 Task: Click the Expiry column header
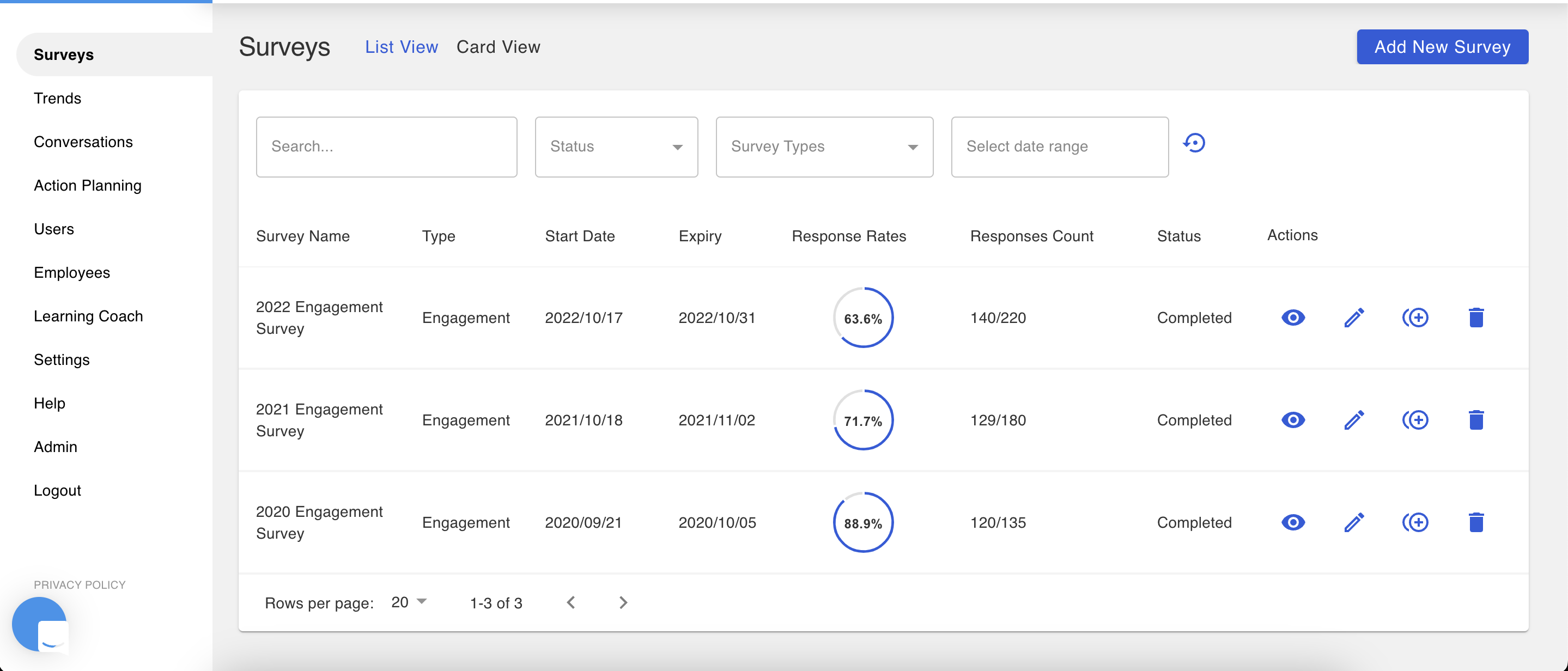point(700,236)
